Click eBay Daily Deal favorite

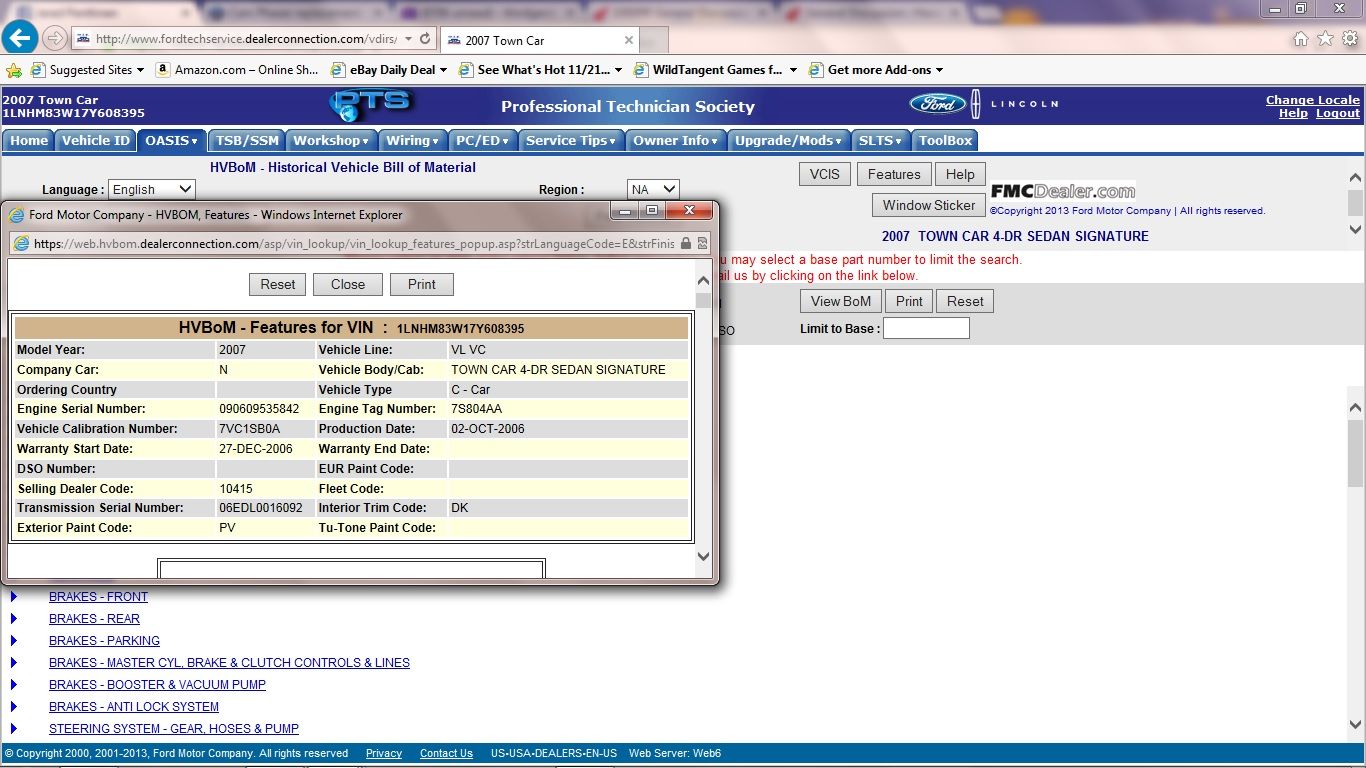point(389,70)
